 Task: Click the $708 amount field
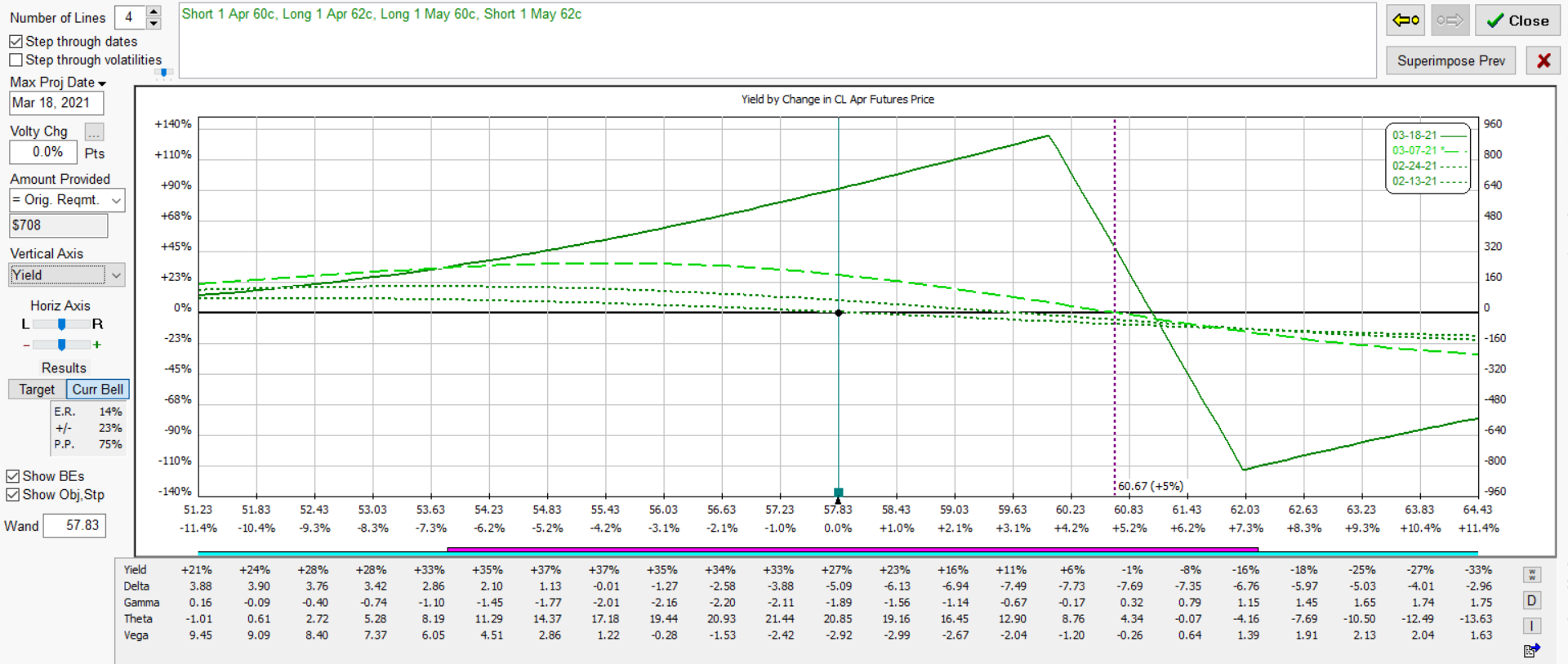(x=58, y=225)
